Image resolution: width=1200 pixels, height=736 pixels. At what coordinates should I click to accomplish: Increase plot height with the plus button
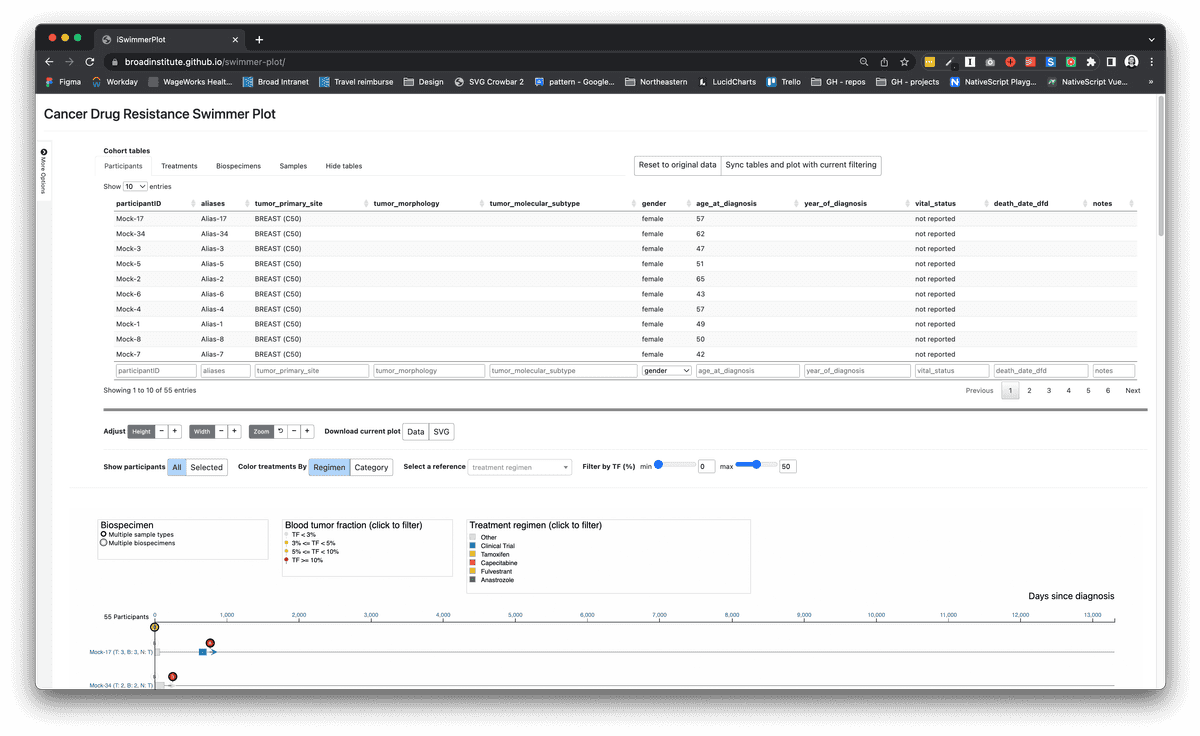click(x=175, y=432)
